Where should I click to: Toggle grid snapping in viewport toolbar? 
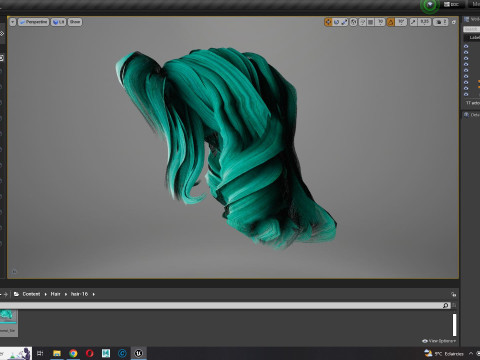pos(371,22)
